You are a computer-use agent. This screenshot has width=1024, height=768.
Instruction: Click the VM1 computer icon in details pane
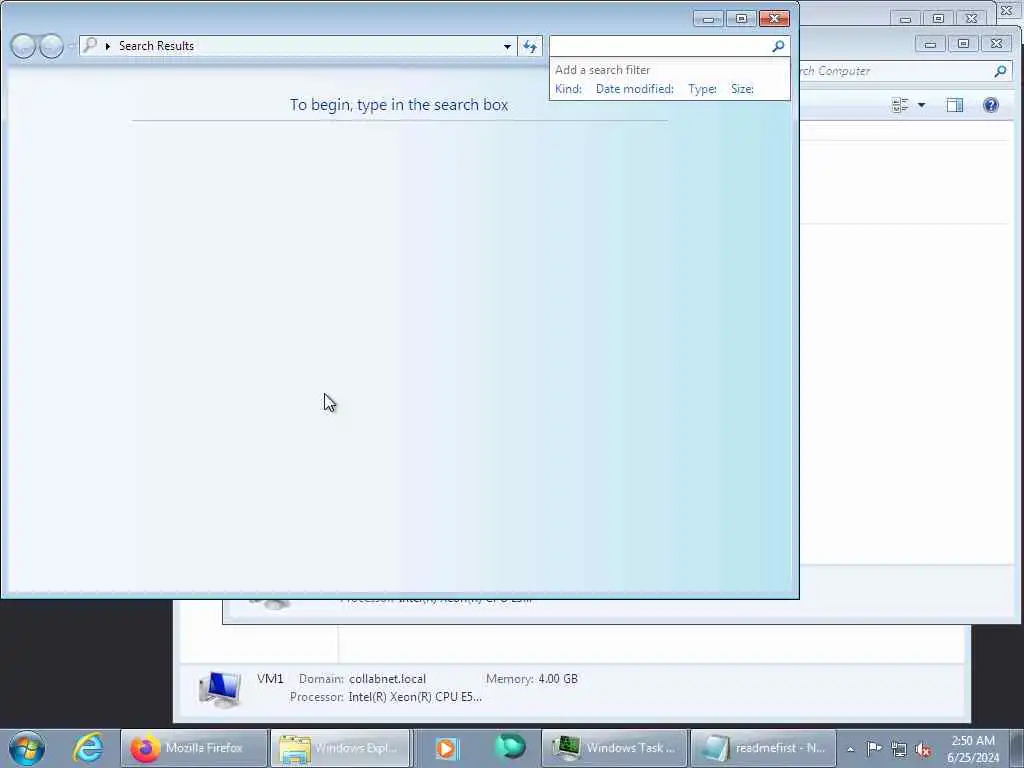(x=220, y=689)
